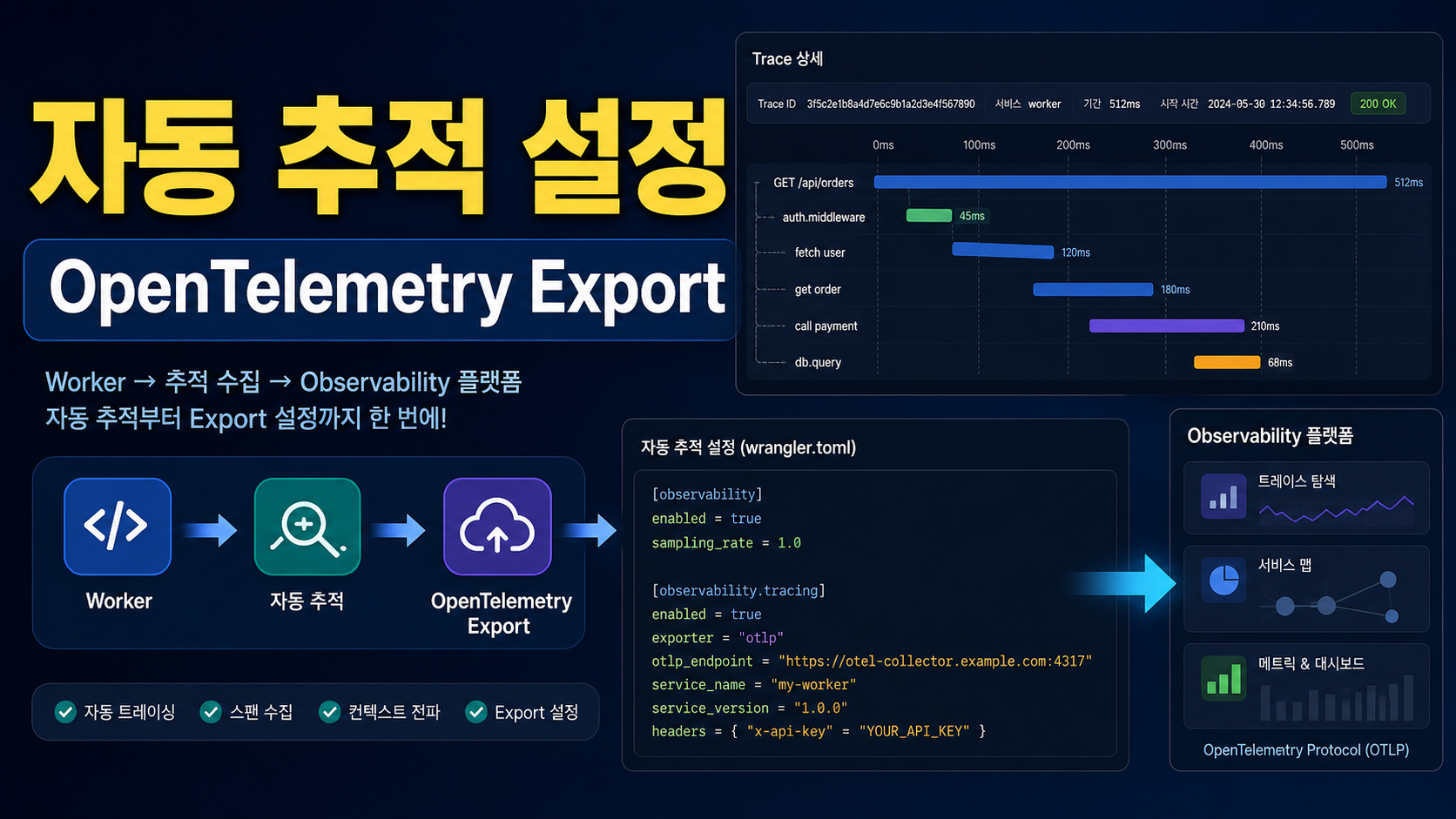Click the Trace 상세 panel title
The width and height of the screenshot is (1456, 819).
pyautogui.click(x=787, y=58)
